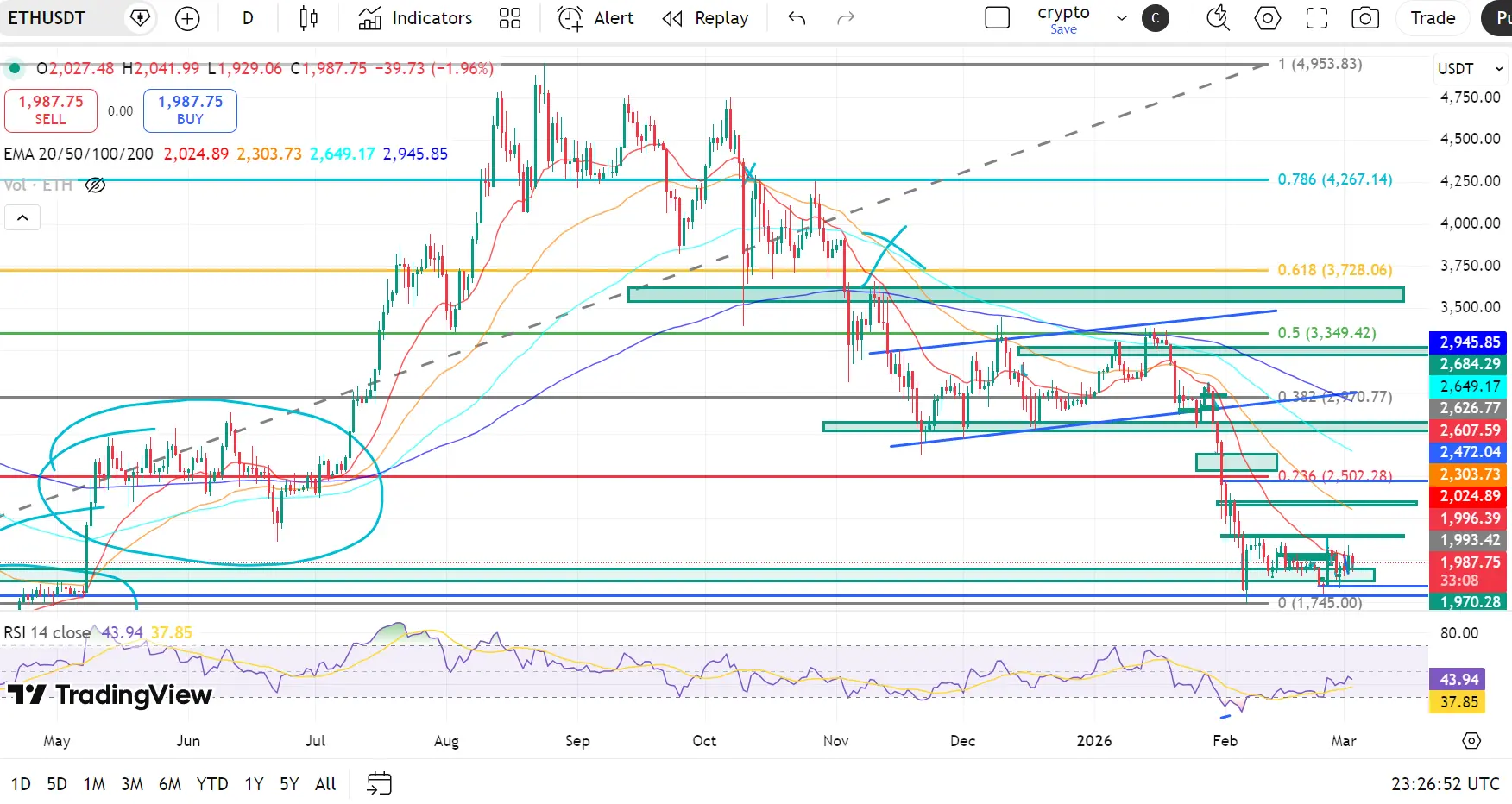Click the 2,607.59 red price axis label
This screenshot has width=1512, height=804.
1469,430
